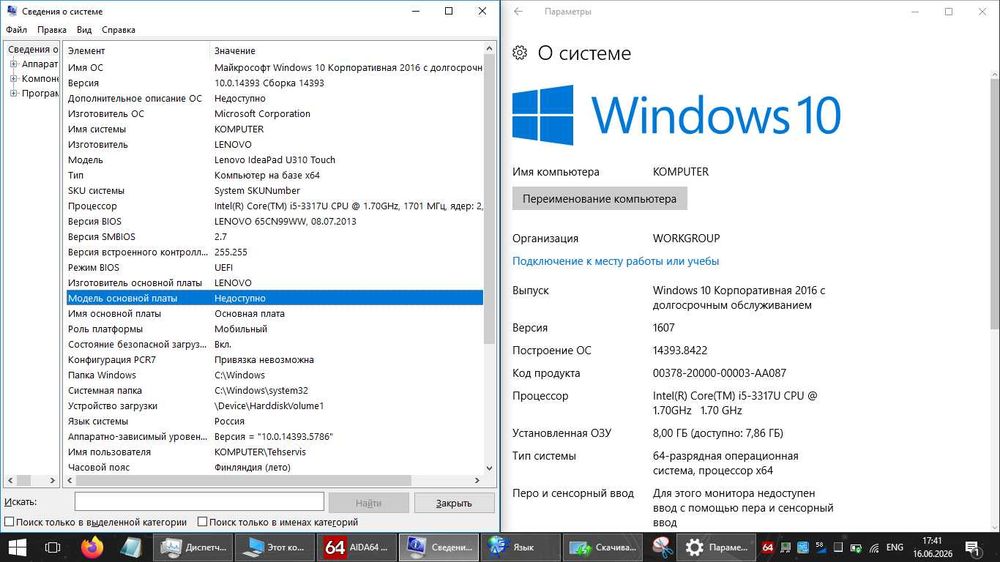Click the Найти button
This screenshot has height=562, width=1000.
click(369, 503)
